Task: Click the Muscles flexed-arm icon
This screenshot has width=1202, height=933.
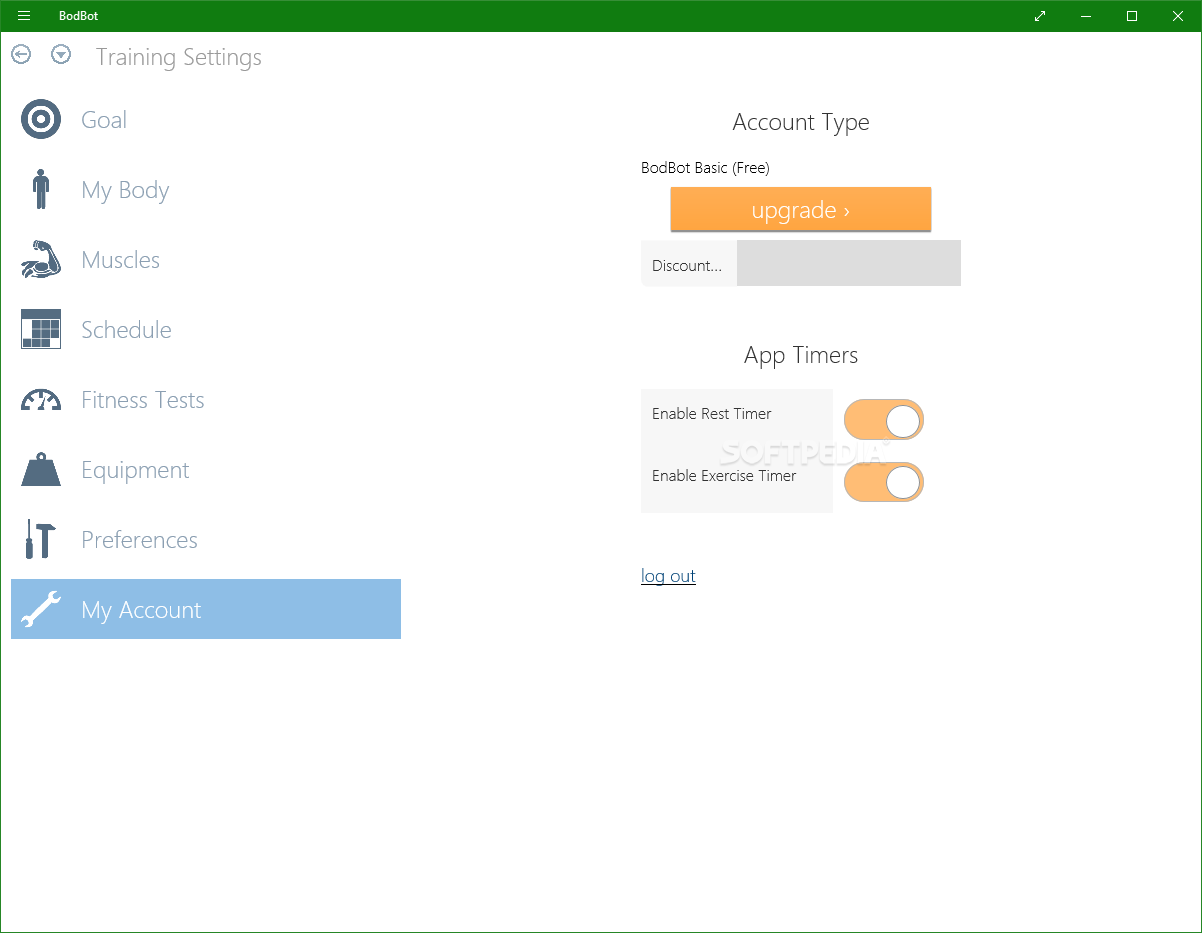Action: [x=41, y=260]
